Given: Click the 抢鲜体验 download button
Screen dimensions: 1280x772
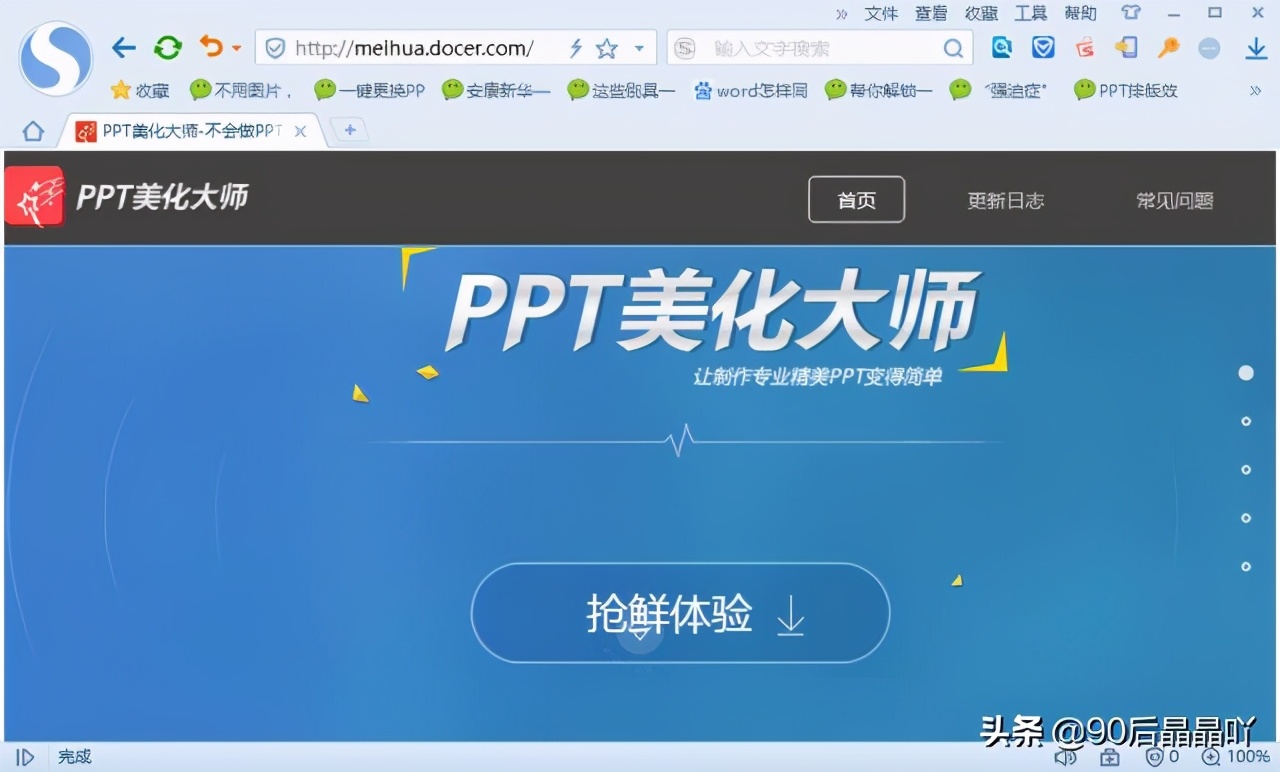Looking at the screenshot, I should pyautogui.click(x=680, y=613).
